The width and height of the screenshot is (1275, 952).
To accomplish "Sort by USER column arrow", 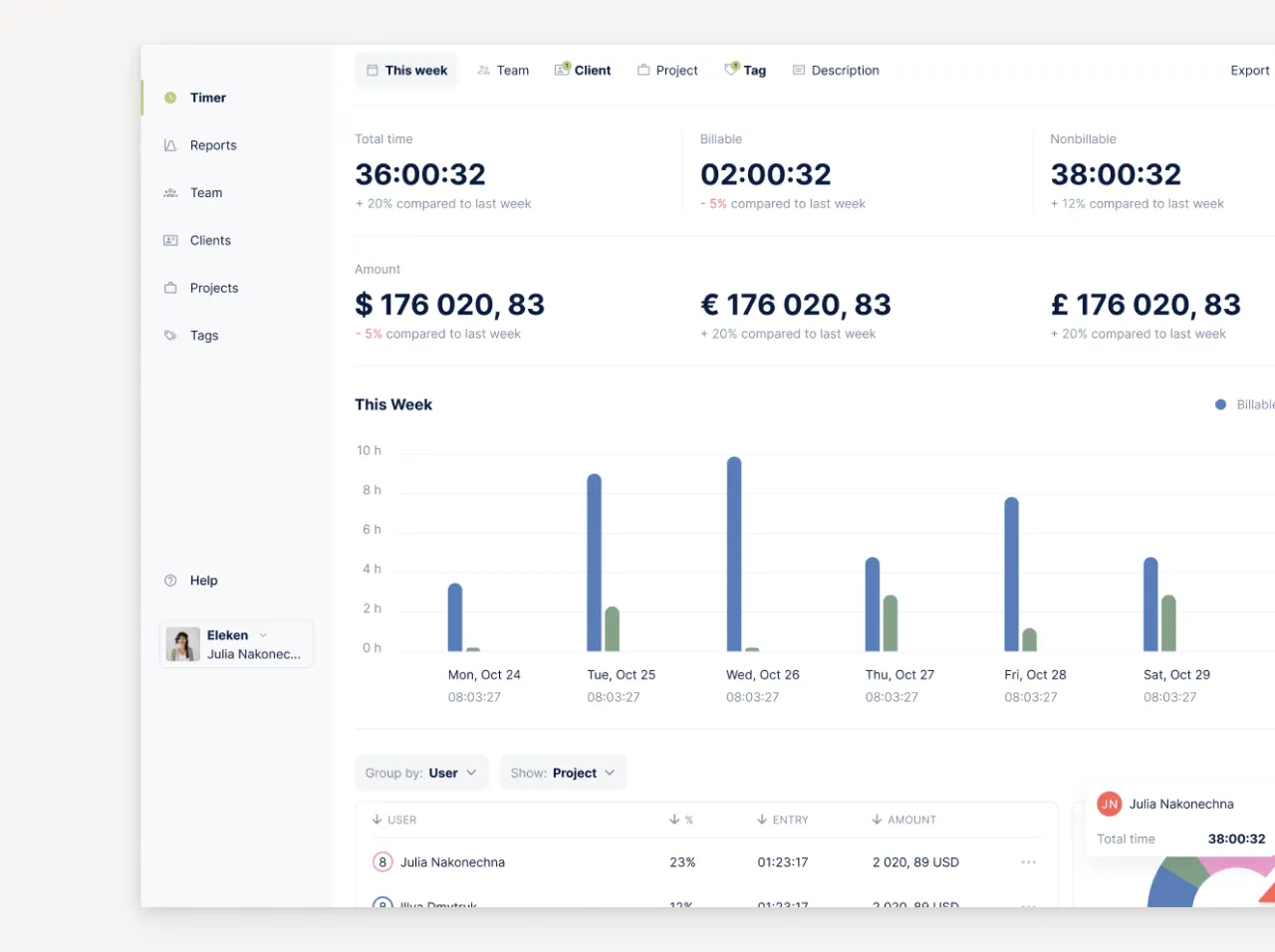I will pyautogui.click(x=377, y=820).
